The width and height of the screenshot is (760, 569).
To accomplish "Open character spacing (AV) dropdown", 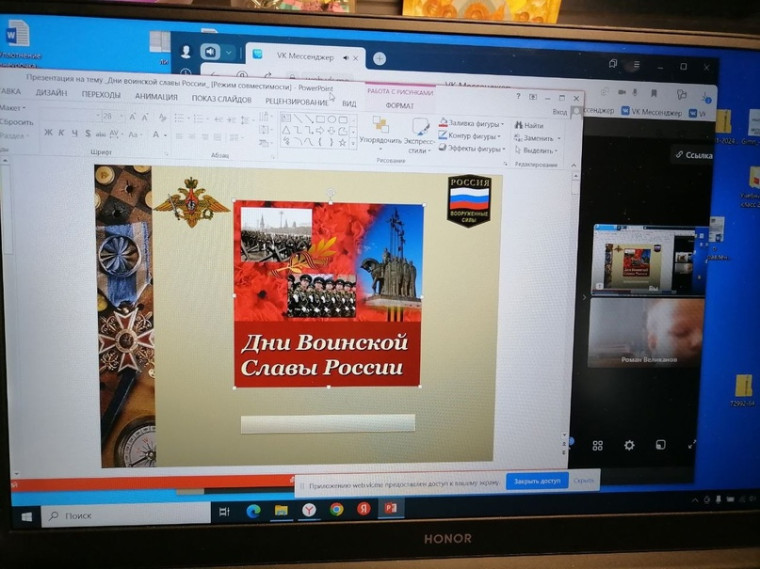I will click(115, 134).
